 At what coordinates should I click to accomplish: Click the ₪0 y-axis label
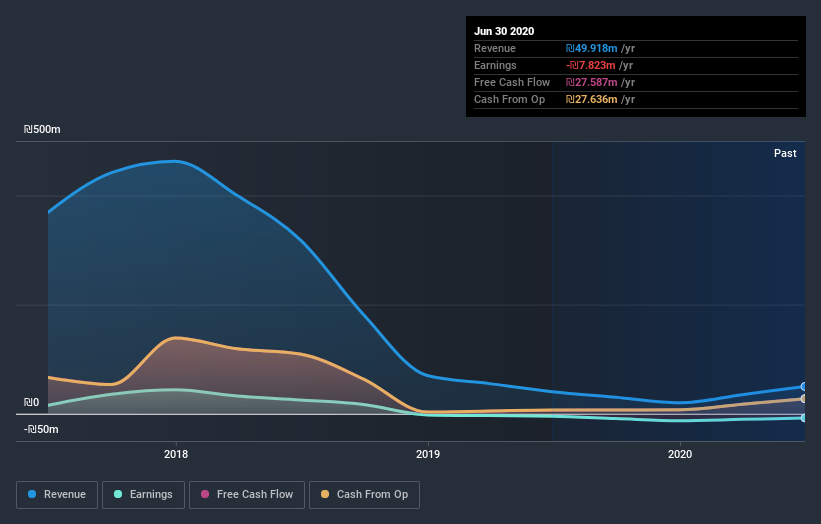(x=31, y=402)
